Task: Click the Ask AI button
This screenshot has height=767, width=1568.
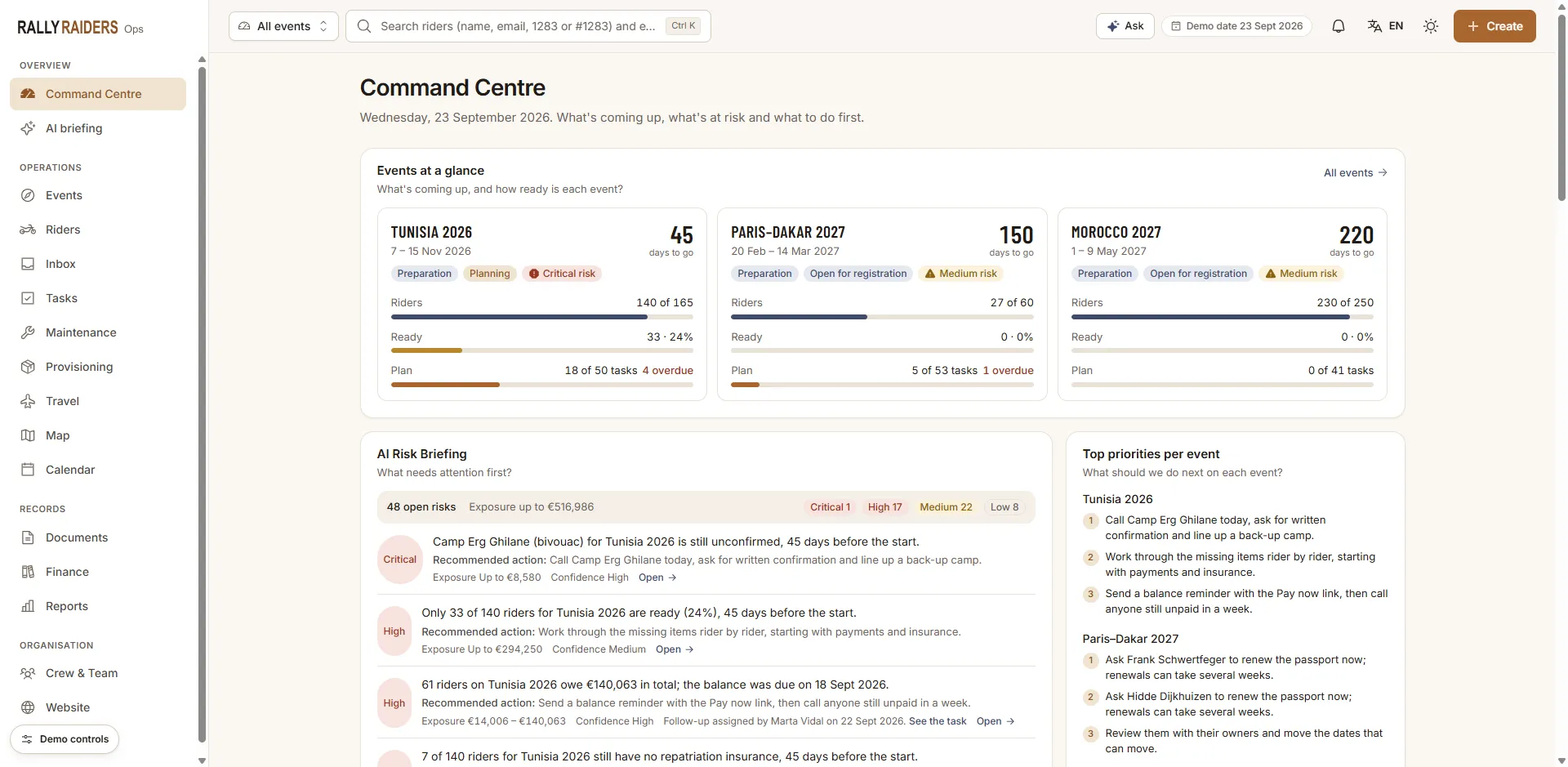Action: point(1125,26)
